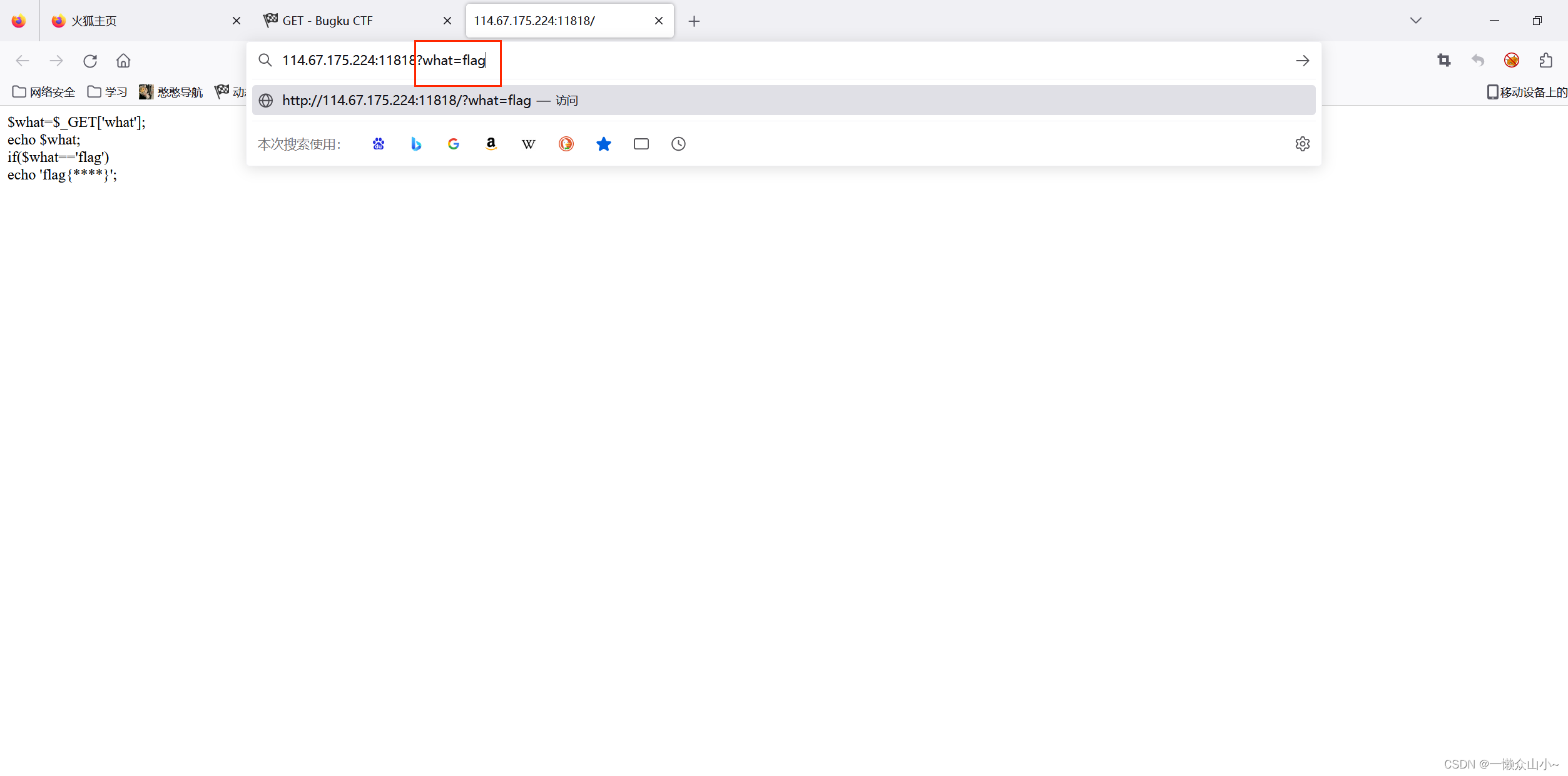This screenshot has height=776, width=1568.
Task: Open 学习 bookmarks folder
Action: point(108,93)
